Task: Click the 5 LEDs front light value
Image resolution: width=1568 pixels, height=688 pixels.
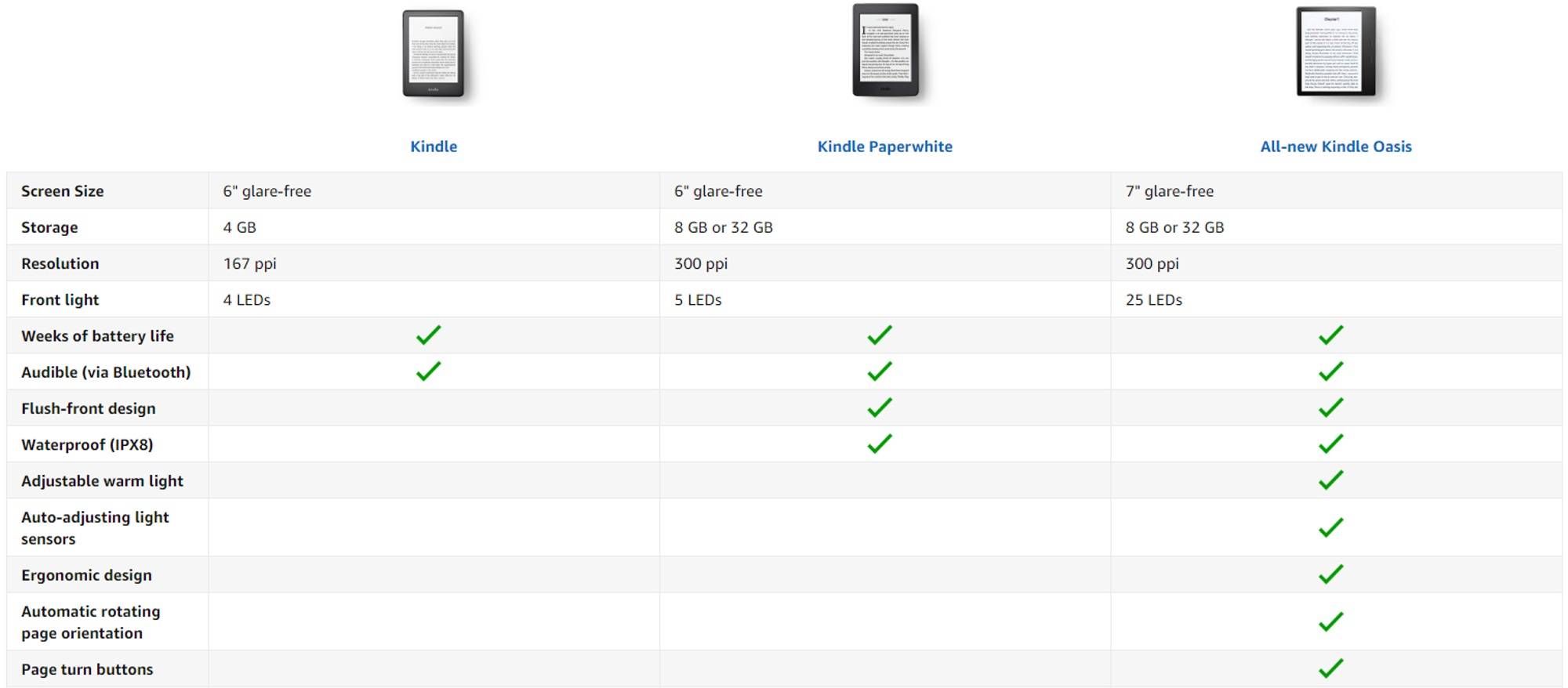Action: click(698, 300)
